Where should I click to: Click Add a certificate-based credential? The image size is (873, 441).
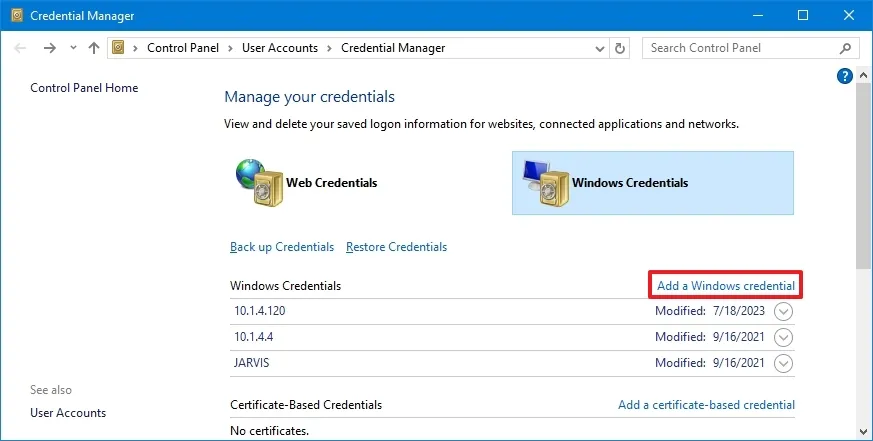707,405
